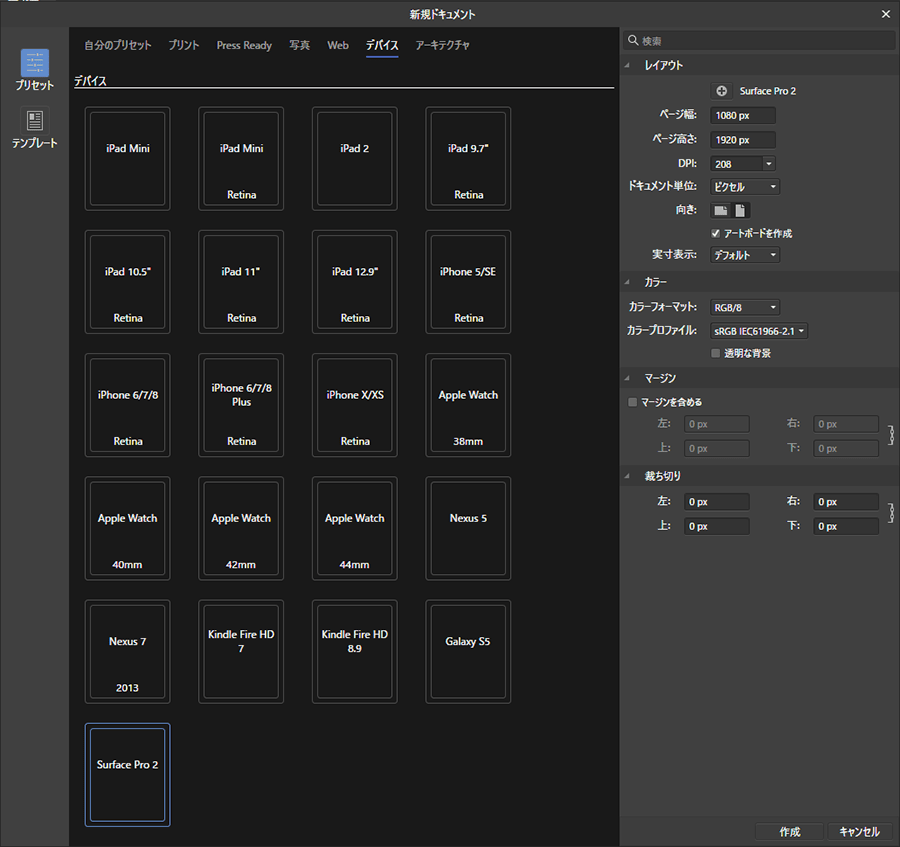
Task: Switch to the Press Ready tab
Action: (x=244, y=45)
